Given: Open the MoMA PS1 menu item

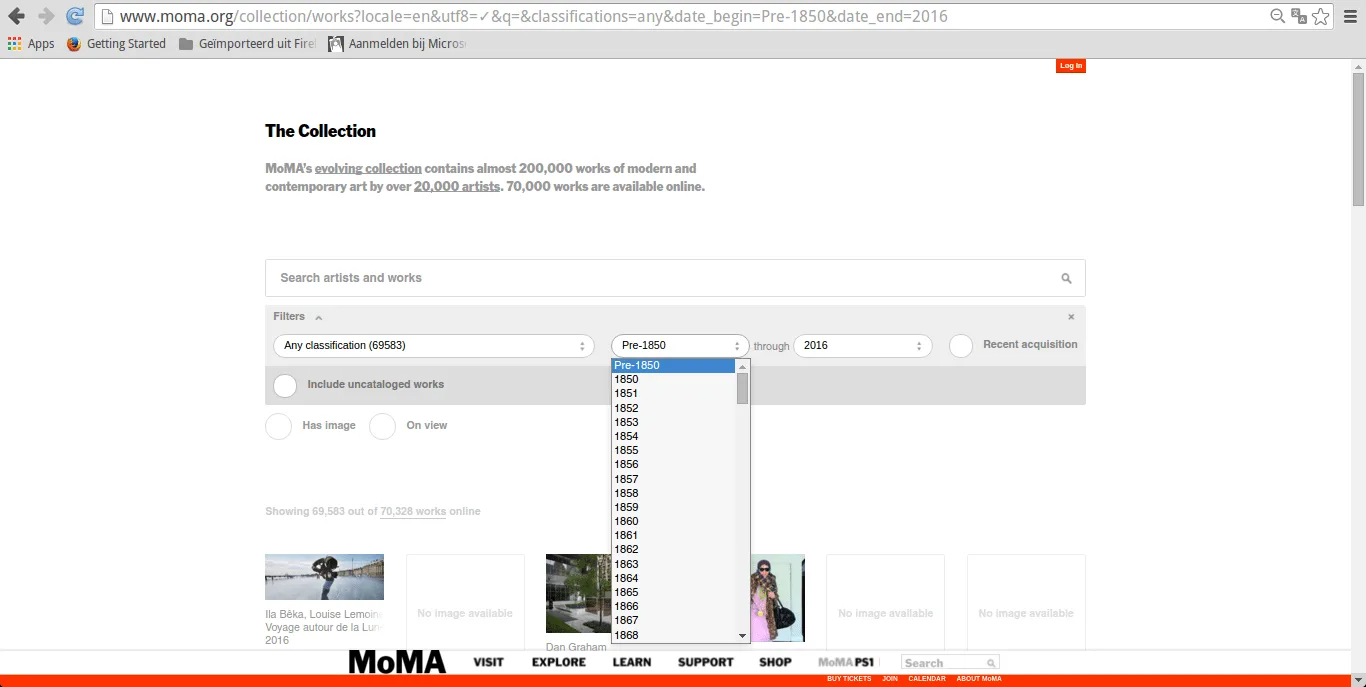Looking at the screenshot, I should click(846, 662).
